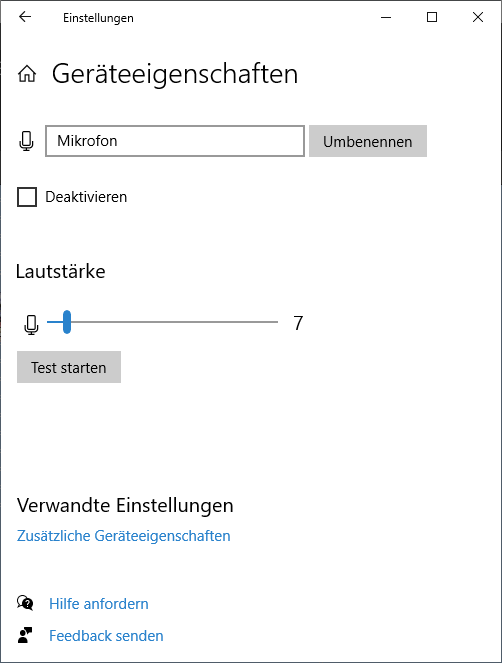This screenshot has height=663, width=502.
Task: Click the Deaktivieren label text
Action: click(86, 197)
